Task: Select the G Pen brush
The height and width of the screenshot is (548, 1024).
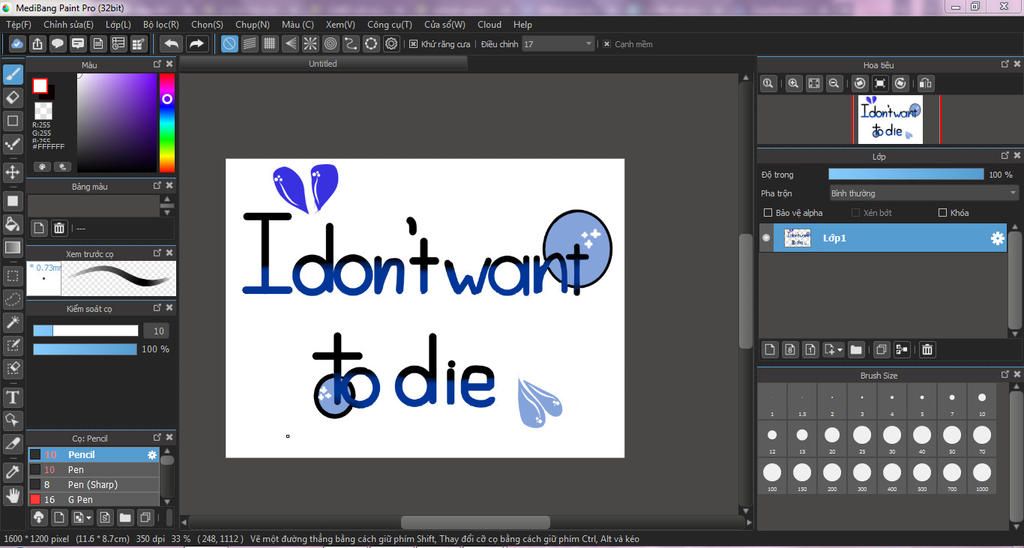Action: [x=93, y=500]
